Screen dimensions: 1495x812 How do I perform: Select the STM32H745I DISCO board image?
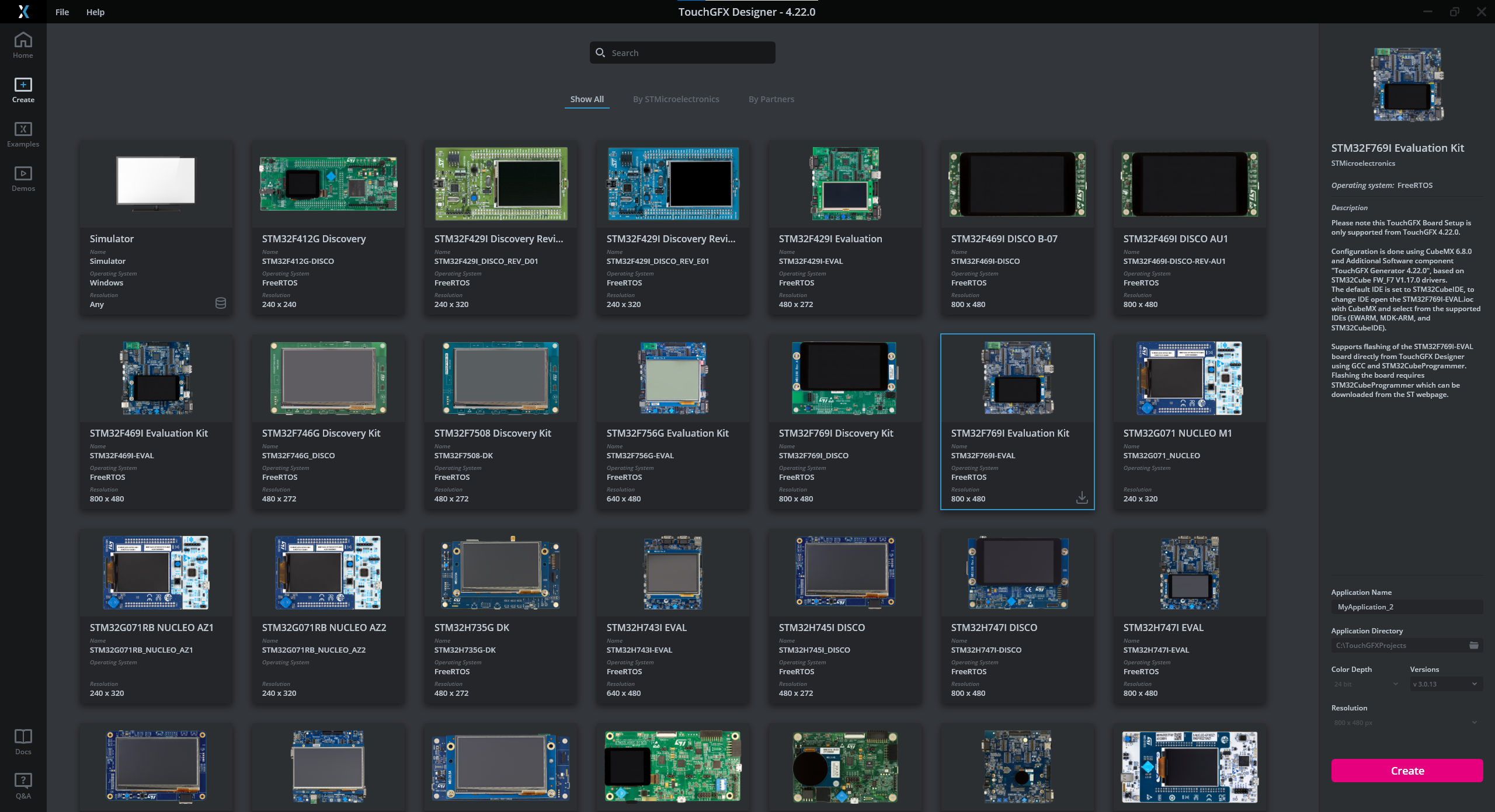click(846, 573)
